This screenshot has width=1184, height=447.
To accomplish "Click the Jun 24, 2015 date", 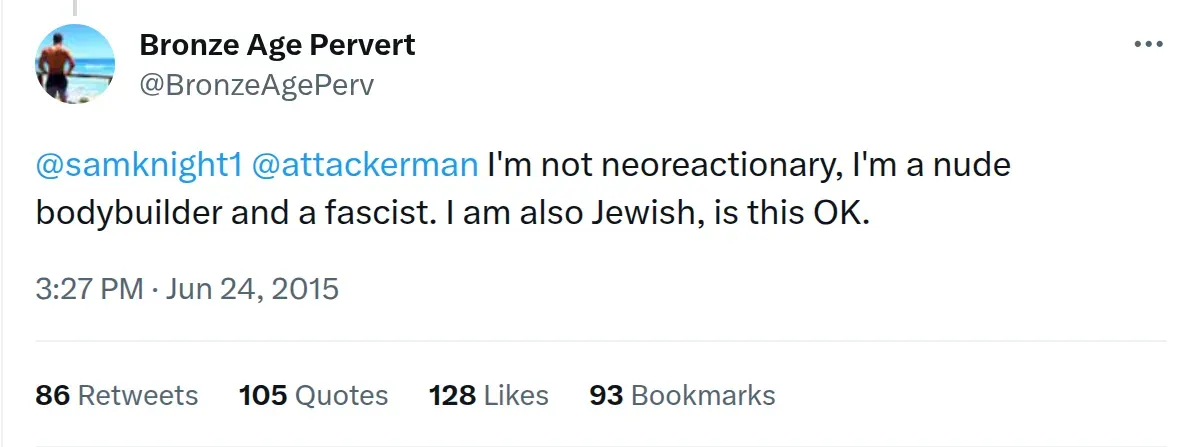I will (x=251, y=289).
